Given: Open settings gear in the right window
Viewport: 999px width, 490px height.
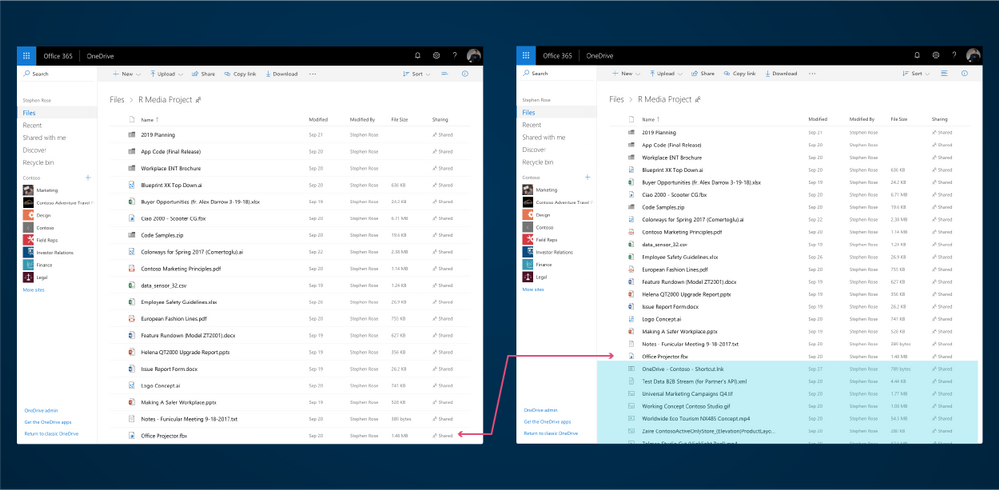Looking at the screenshot, I should point(936,55).
